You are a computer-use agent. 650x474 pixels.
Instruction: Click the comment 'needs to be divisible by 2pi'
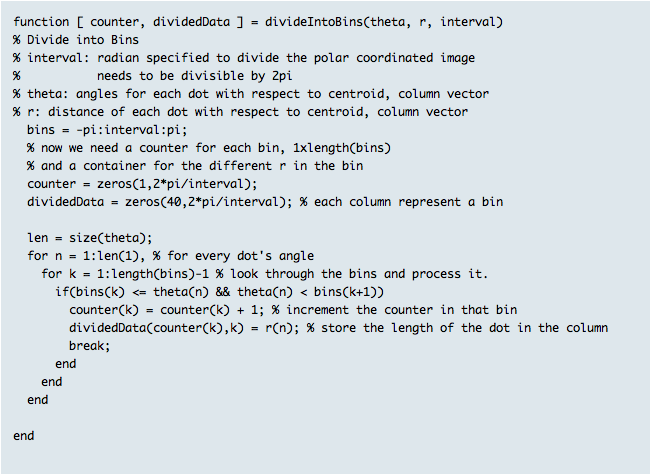click(x=194, y=76)
